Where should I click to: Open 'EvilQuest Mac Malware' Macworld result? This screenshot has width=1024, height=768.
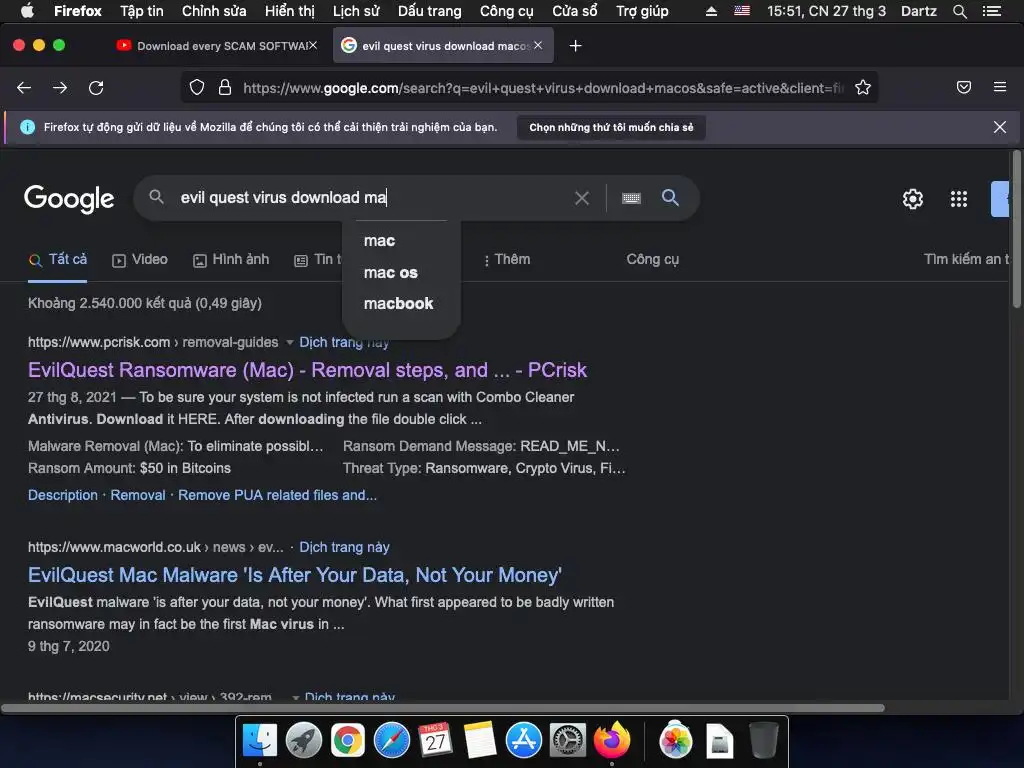tap(295, 575)
